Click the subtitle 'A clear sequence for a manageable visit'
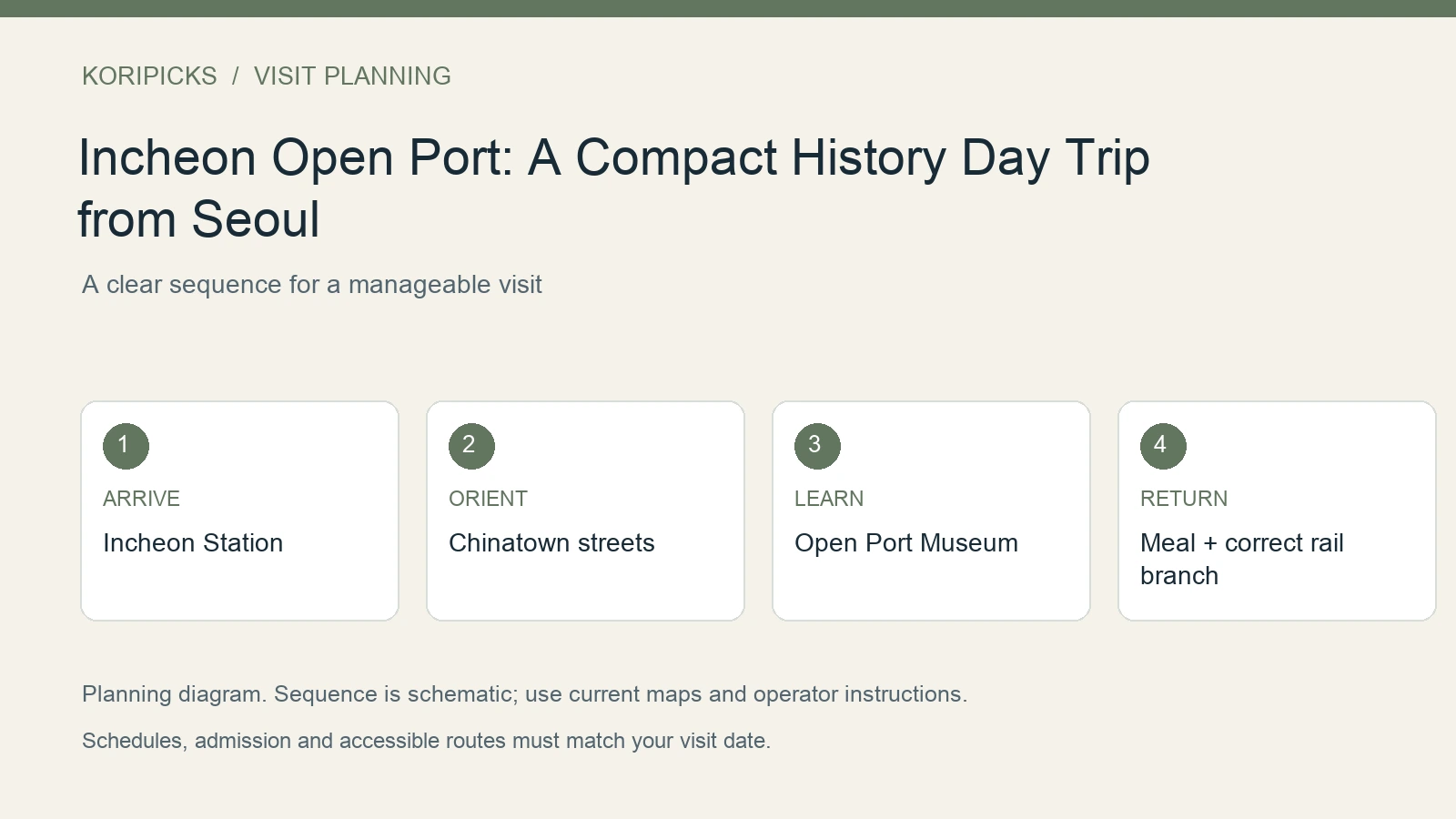 point(312,285)
